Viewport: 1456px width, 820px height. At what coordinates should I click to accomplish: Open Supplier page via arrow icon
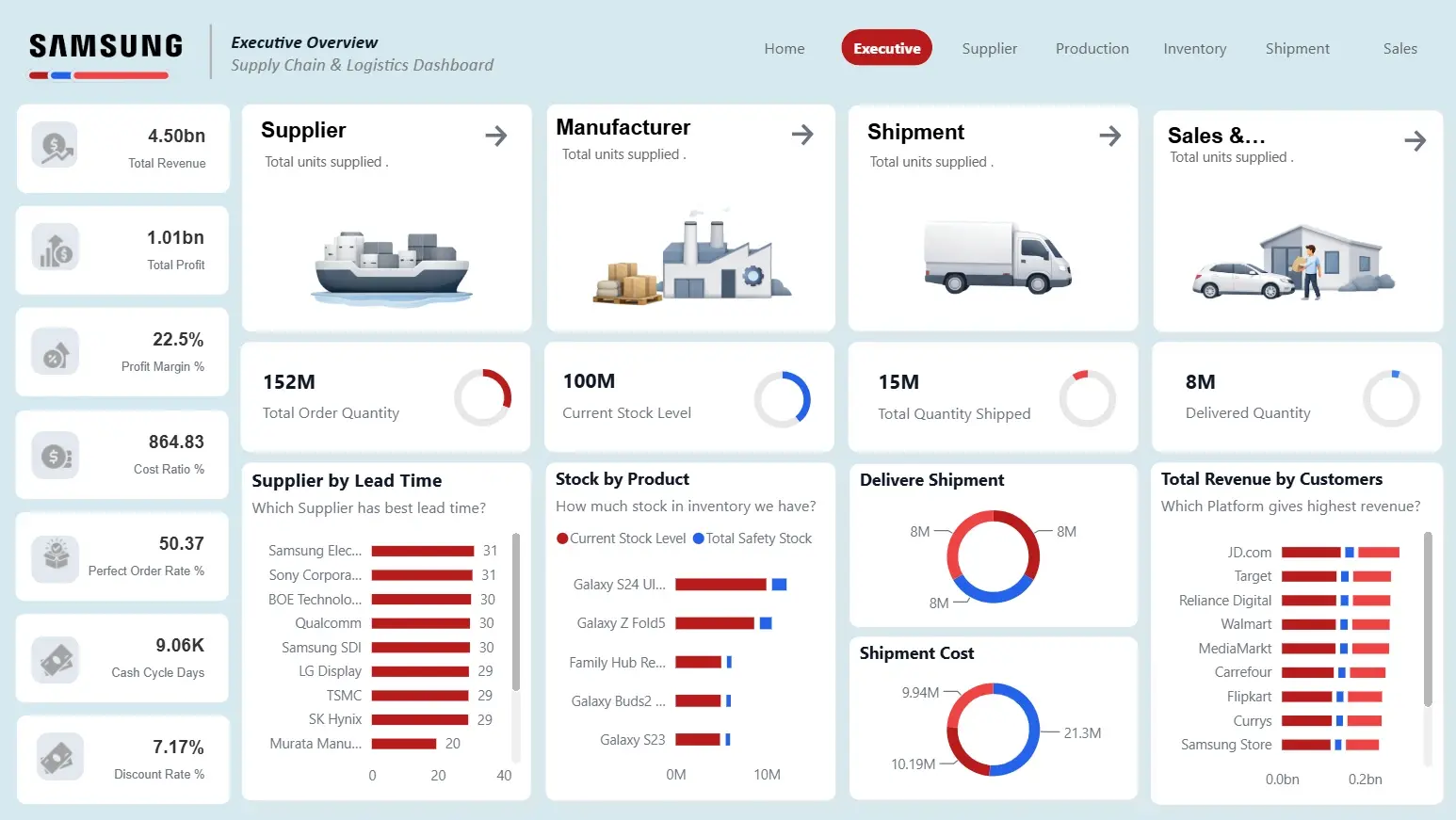coord(496,136)
